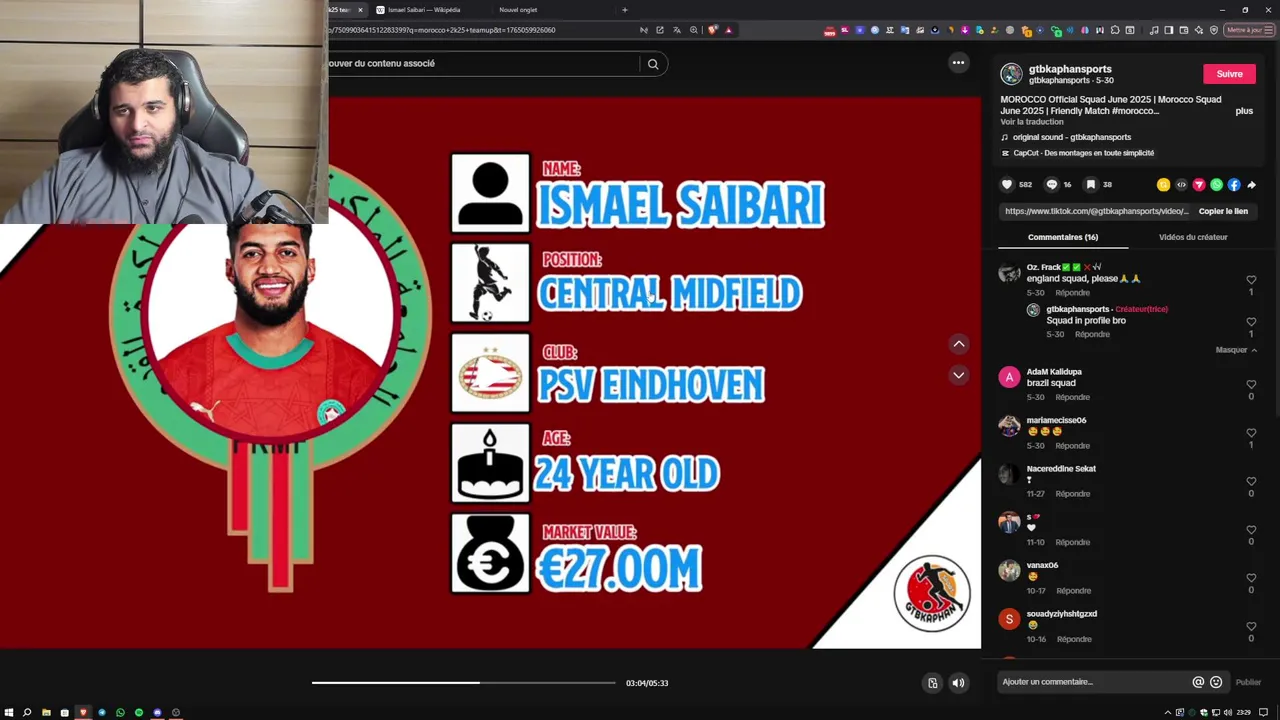The height and width of the screenshot is (720, 1280).
Task: Like gtbkaphansports creator reply
Action: pos(1251,322)
